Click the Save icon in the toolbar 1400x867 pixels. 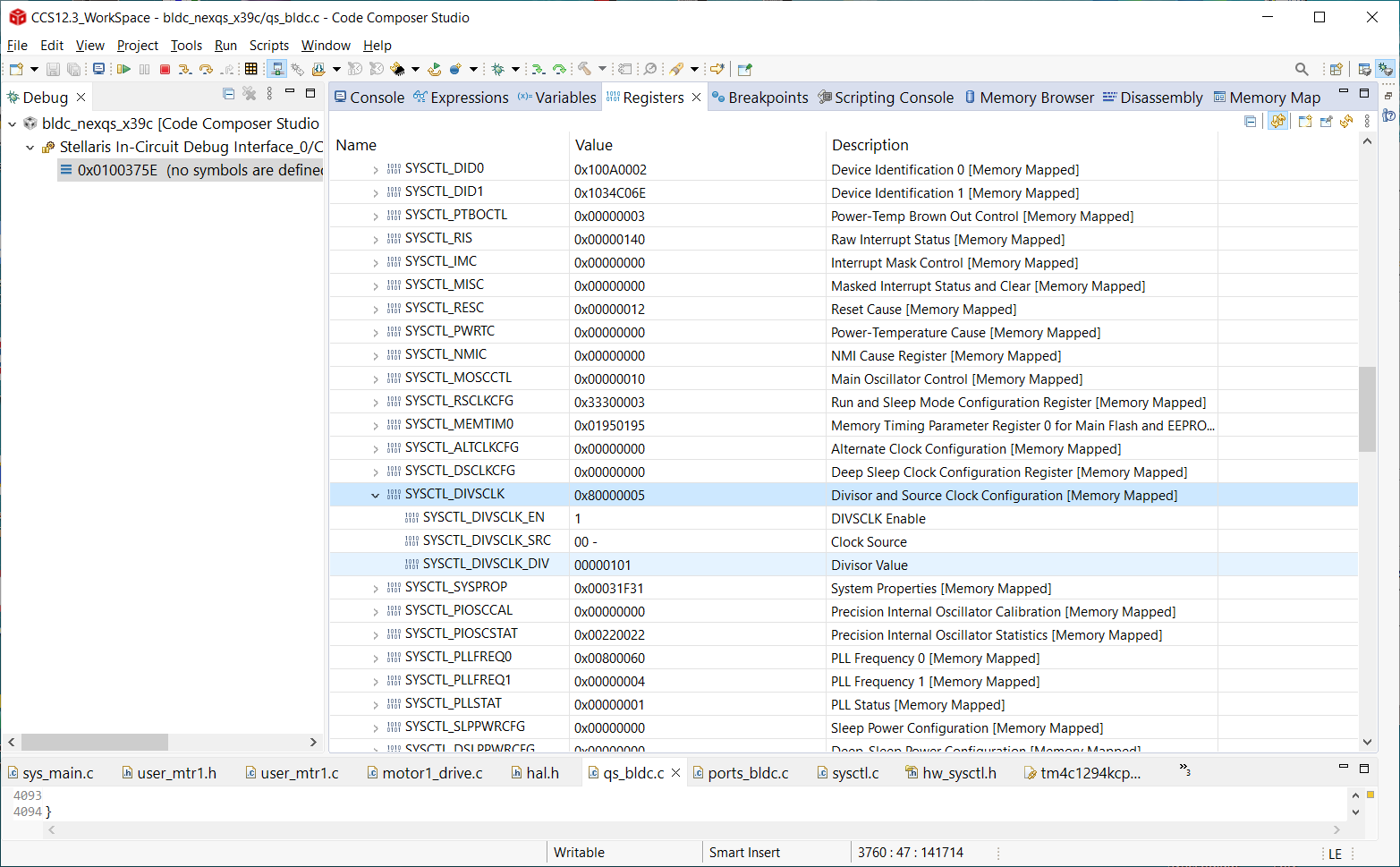53,69
